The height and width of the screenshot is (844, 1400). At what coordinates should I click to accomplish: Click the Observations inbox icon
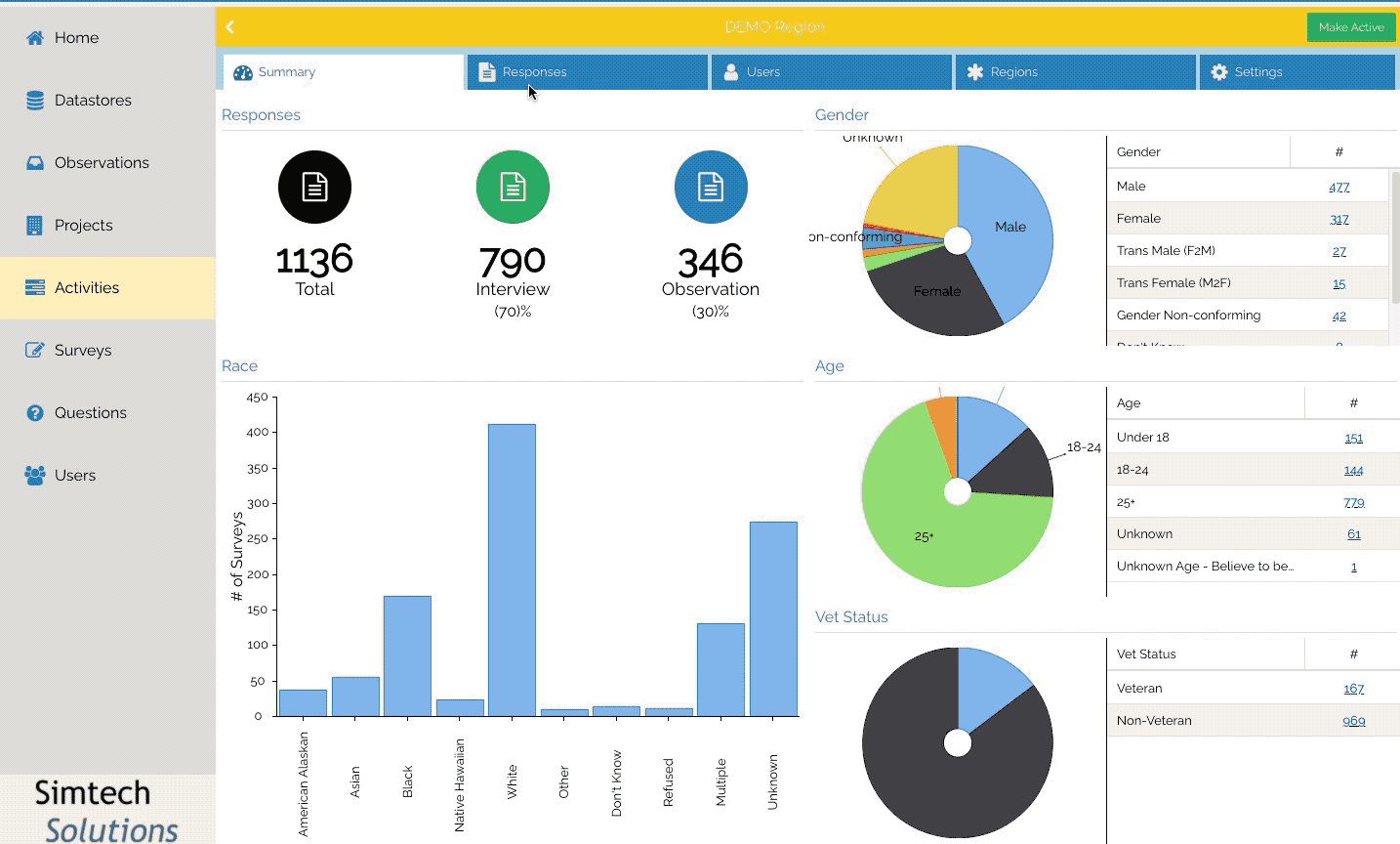[35, 163]
